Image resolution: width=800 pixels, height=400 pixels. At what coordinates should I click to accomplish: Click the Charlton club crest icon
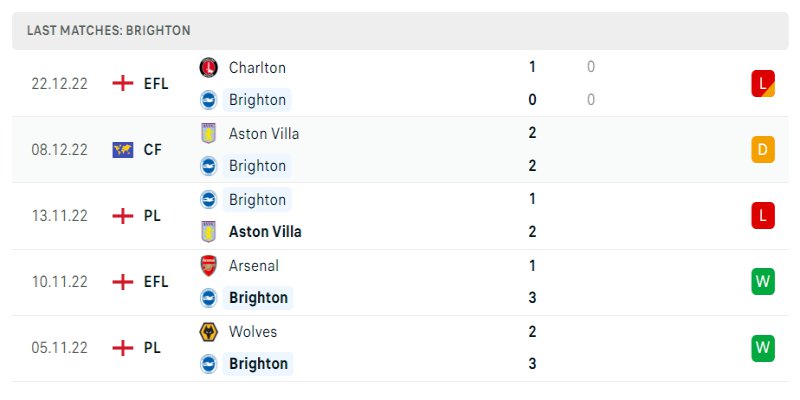(x=209, y=67)
